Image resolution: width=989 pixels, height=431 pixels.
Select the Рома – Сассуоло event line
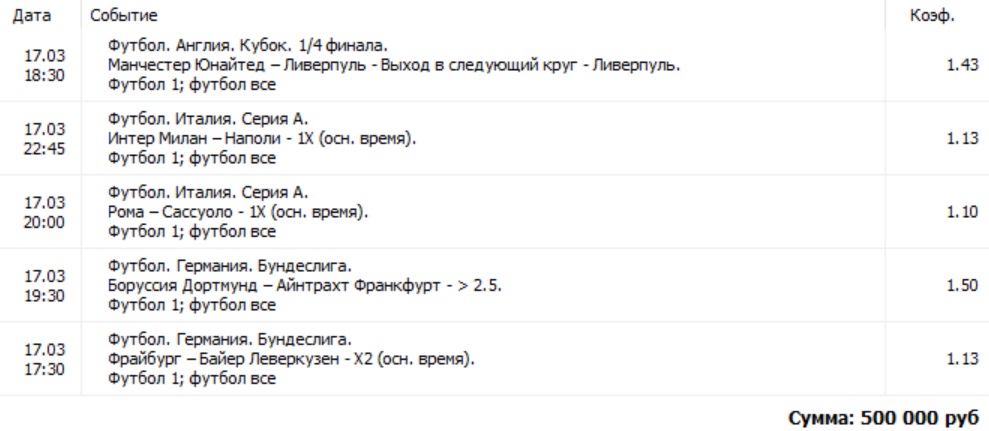(238, 213)
